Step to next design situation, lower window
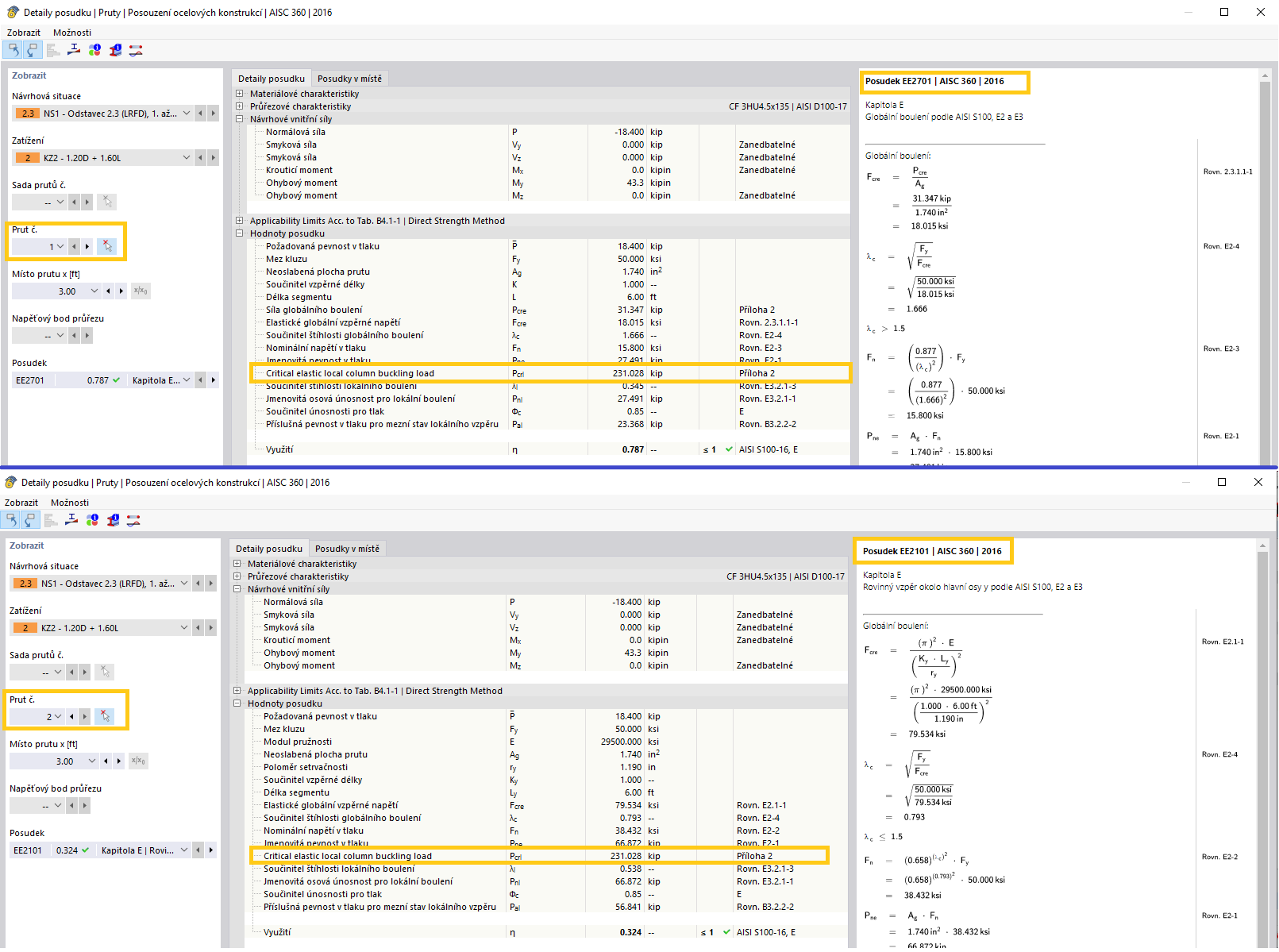This screenshot has height=952, width=1279. 211,584
